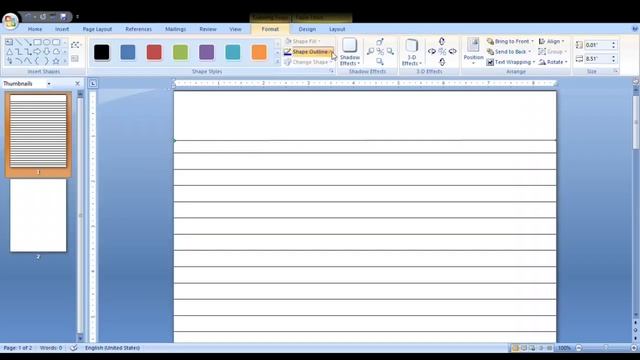Image resolution: width=640 pixels, height=360 pixels.
Task: Open Text Wrapping dropdown
Action: pos(511,62)
